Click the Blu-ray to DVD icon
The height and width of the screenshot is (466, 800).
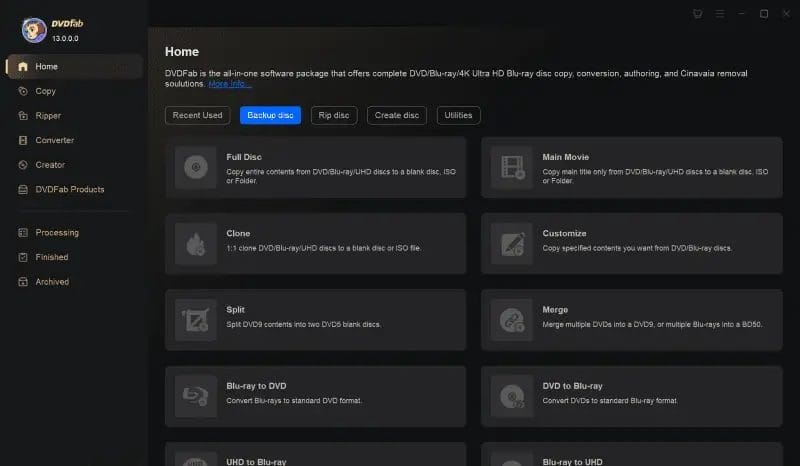coord(195,396)
